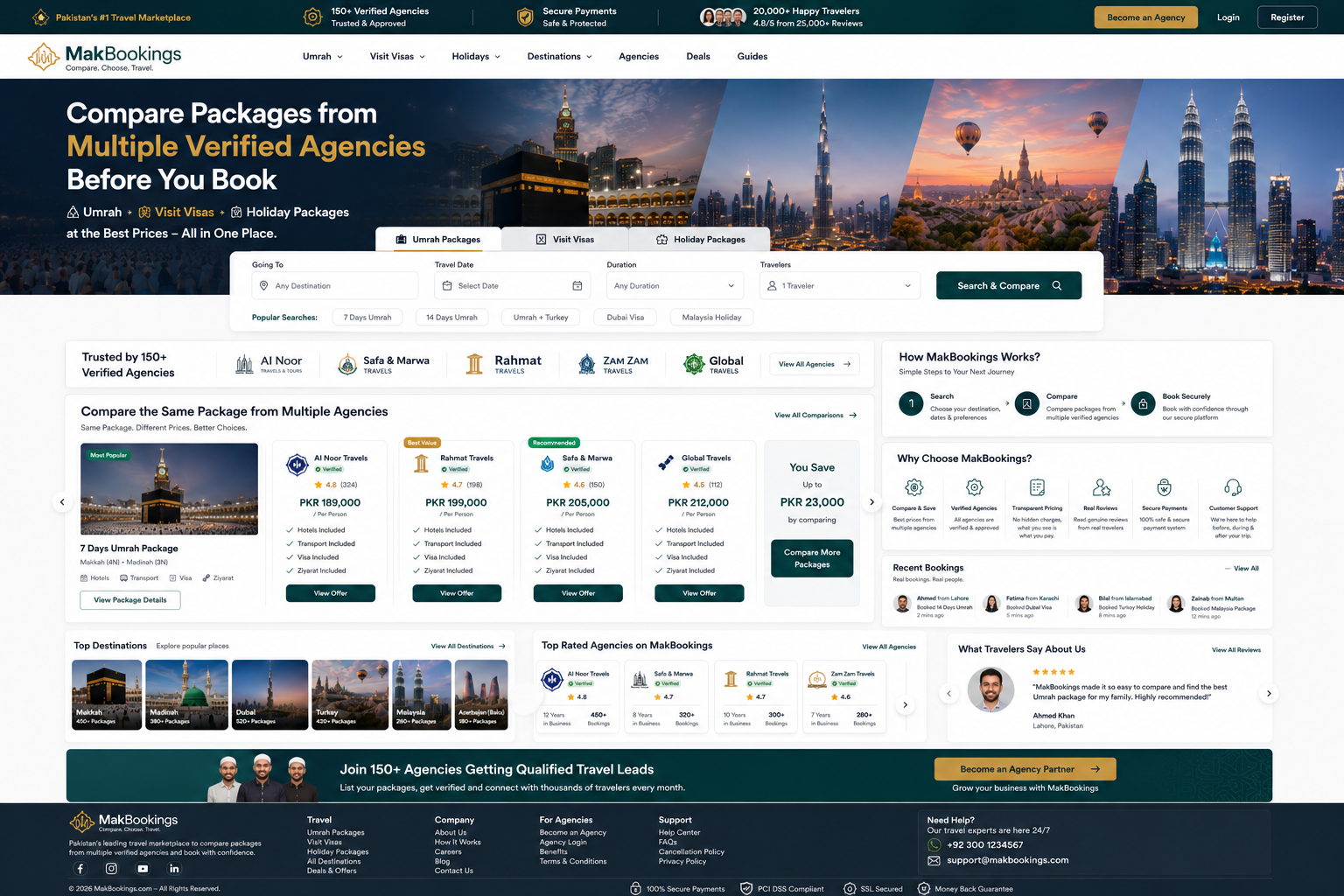The height and width of the screenshot is (896, 1344).
Task: Click next arrow on traveler testimonials
Action: coord(1269,694)
